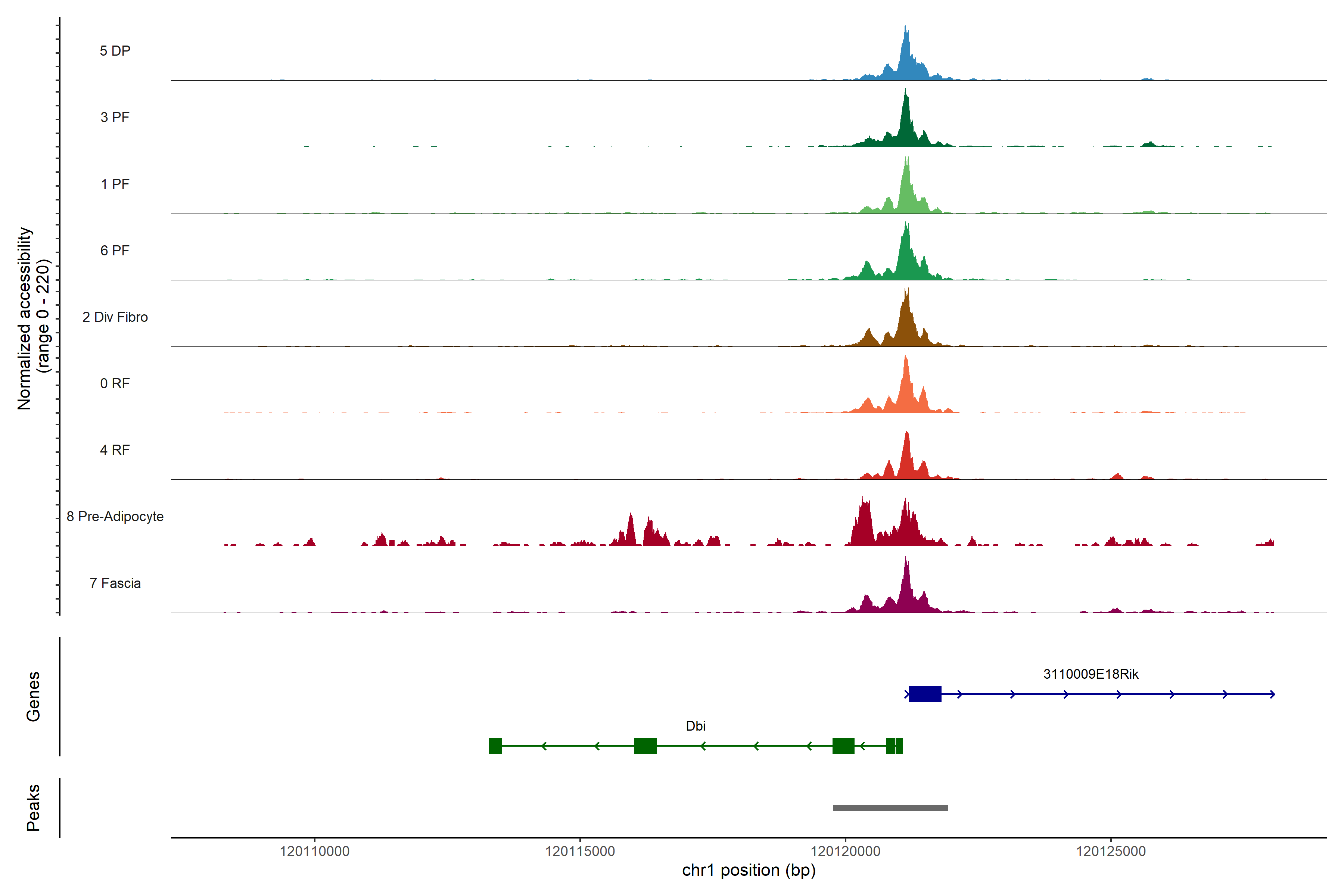Click the Dbi gene name label
This screenshot has width=1344, height=896.
click(696, 726)
